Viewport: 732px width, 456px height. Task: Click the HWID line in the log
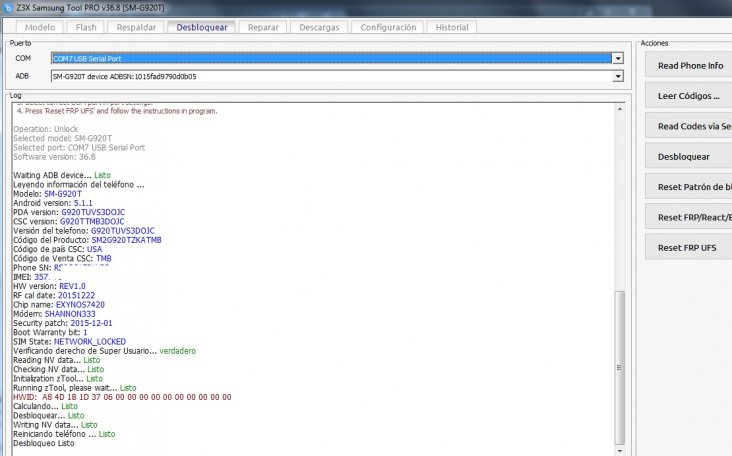(122, 397)
